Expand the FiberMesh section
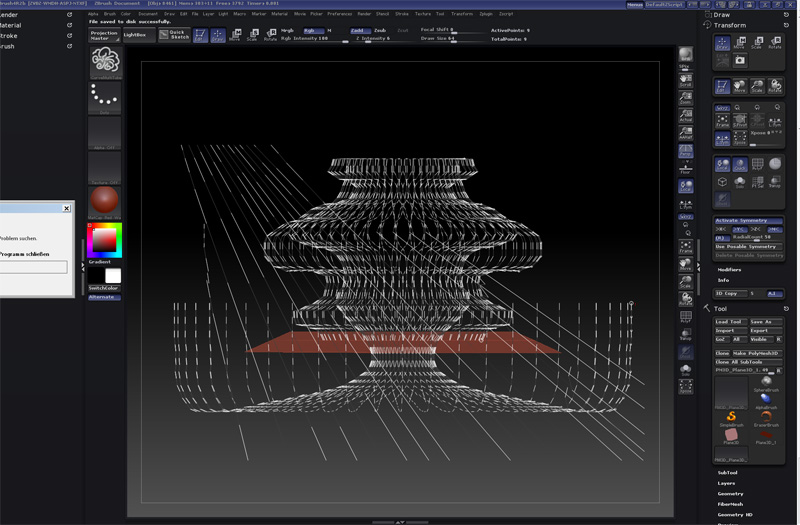The height and width of the screenshot is (525, 800). [730, 504]
